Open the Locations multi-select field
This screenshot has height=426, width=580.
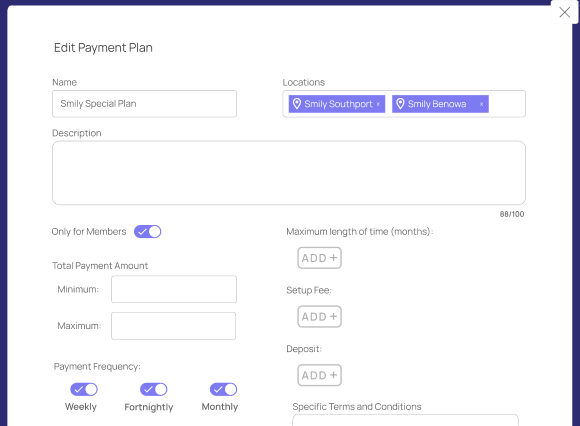tap(507, 104)
